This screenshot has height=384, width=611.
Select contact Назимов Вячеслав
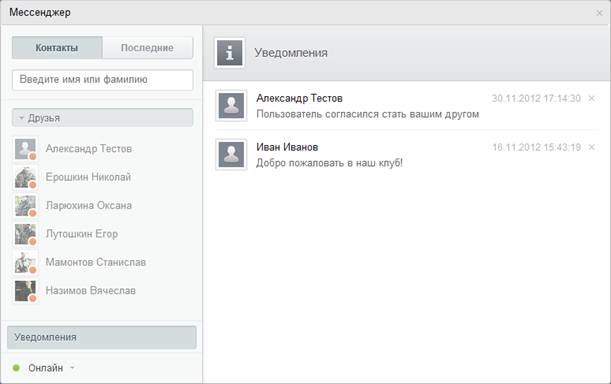pos(91,290)
